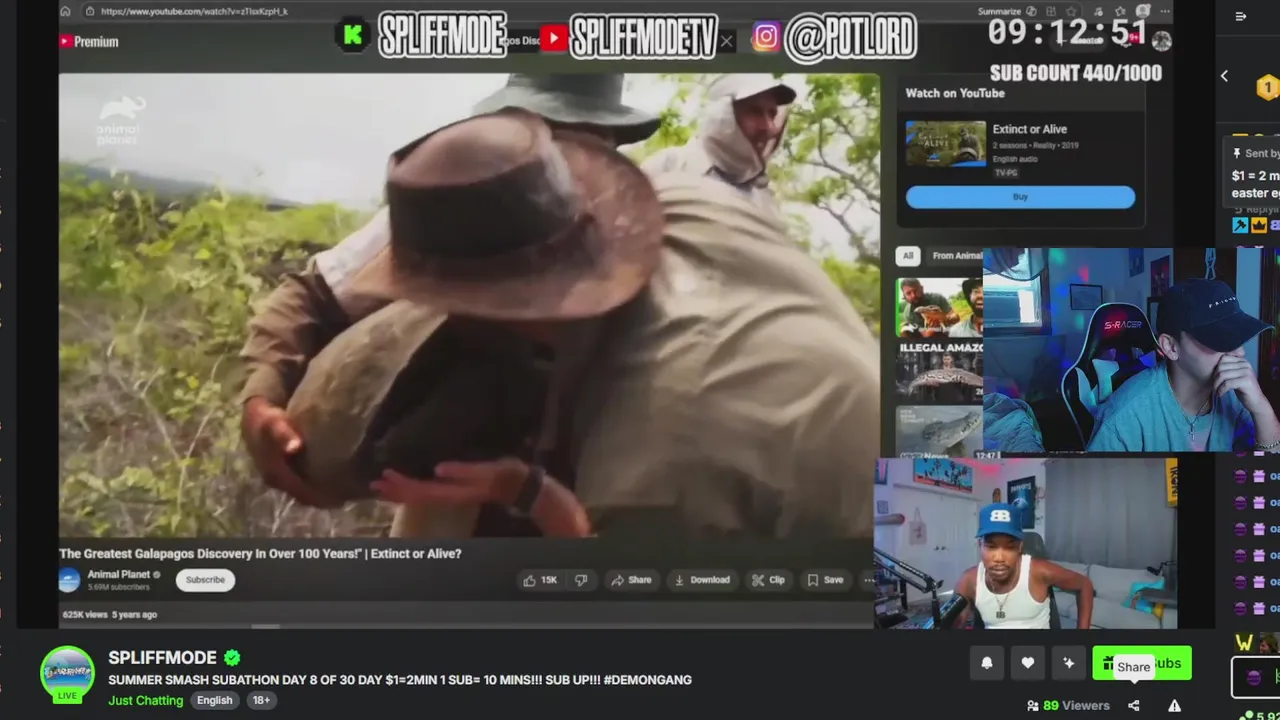
Task: Open the two-men recommended video thumbnail
Action: coord(939,307)
